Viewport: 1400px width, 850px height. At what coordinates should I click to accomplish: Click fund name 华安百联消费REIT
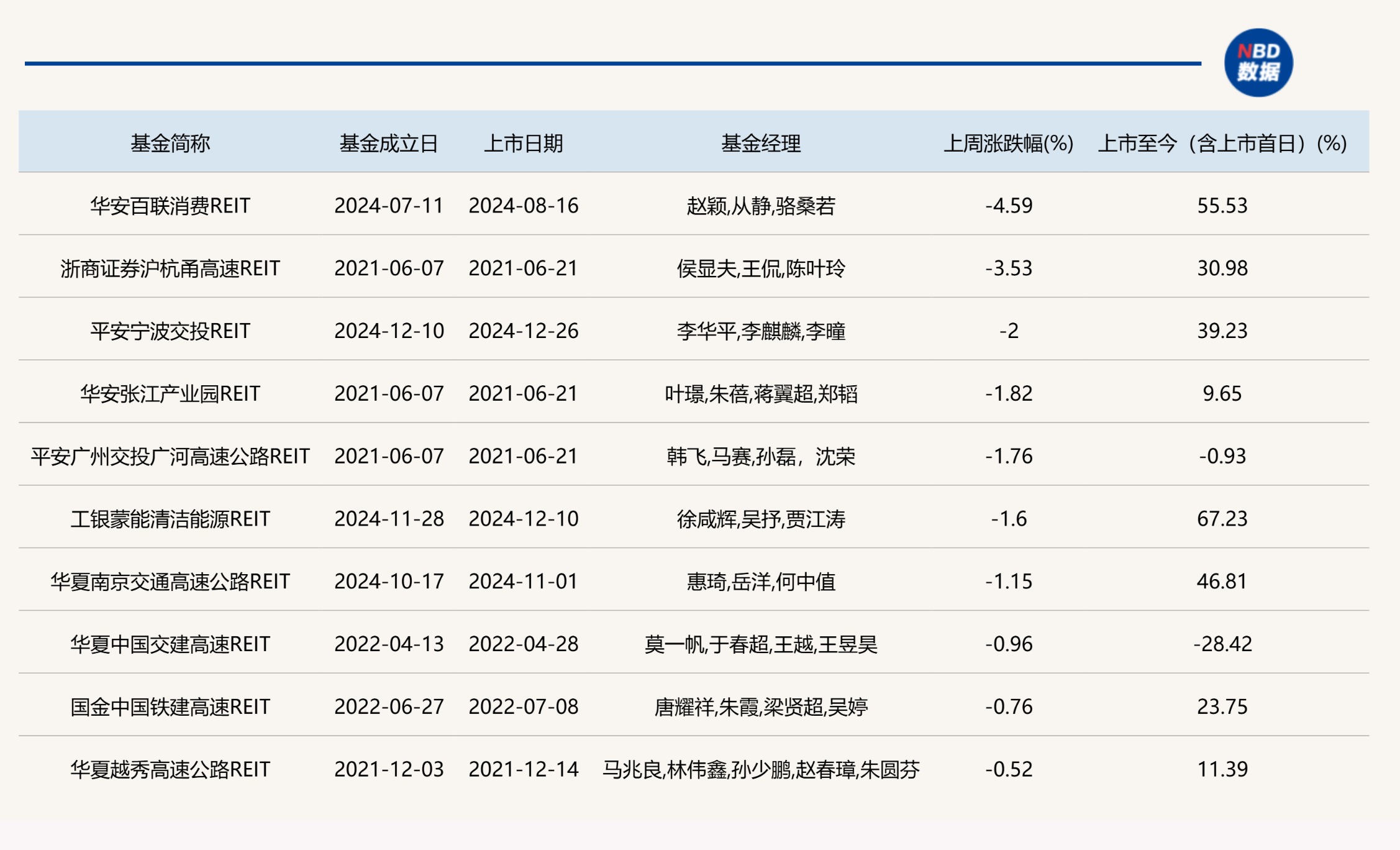[170, 206]
